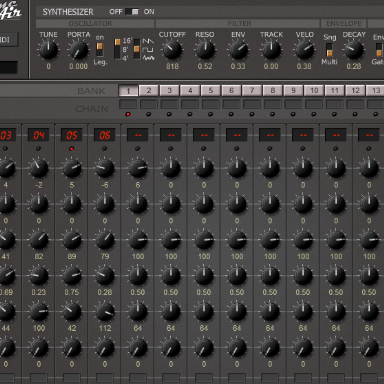Click step 04 knob showing 100
384x384 pixels.
coord(39,311)
